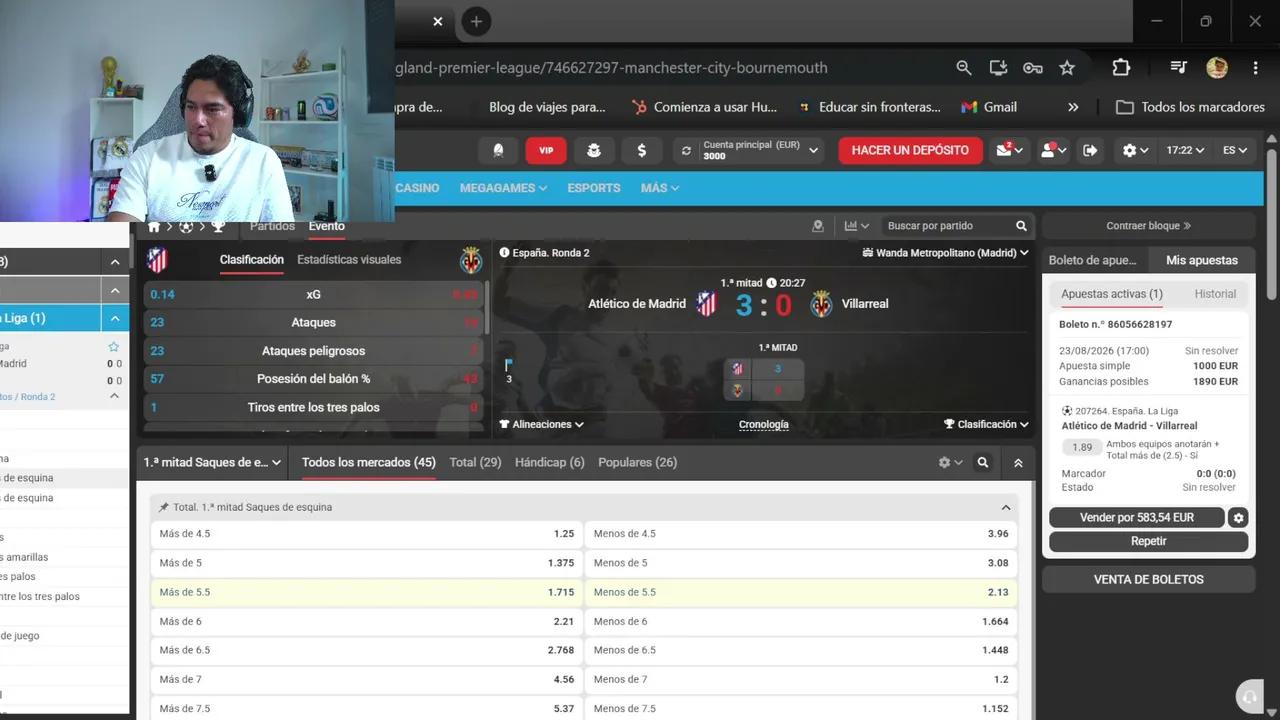Screen dimensions: 1280x720
Task: Open the Wanda Metropolitano venue dropdown
Action: 945,253
